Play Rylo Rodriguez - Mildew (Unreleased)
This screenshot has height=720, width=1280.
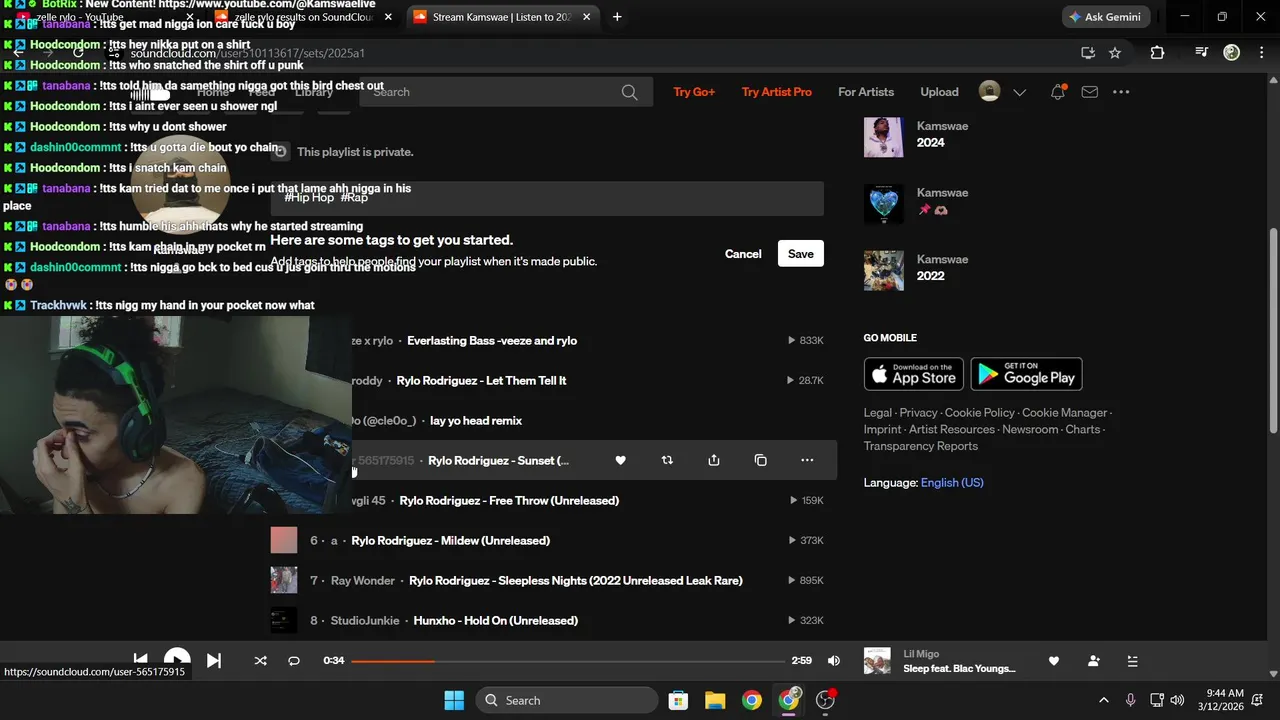pyautogui.click(x=451, y=541)
